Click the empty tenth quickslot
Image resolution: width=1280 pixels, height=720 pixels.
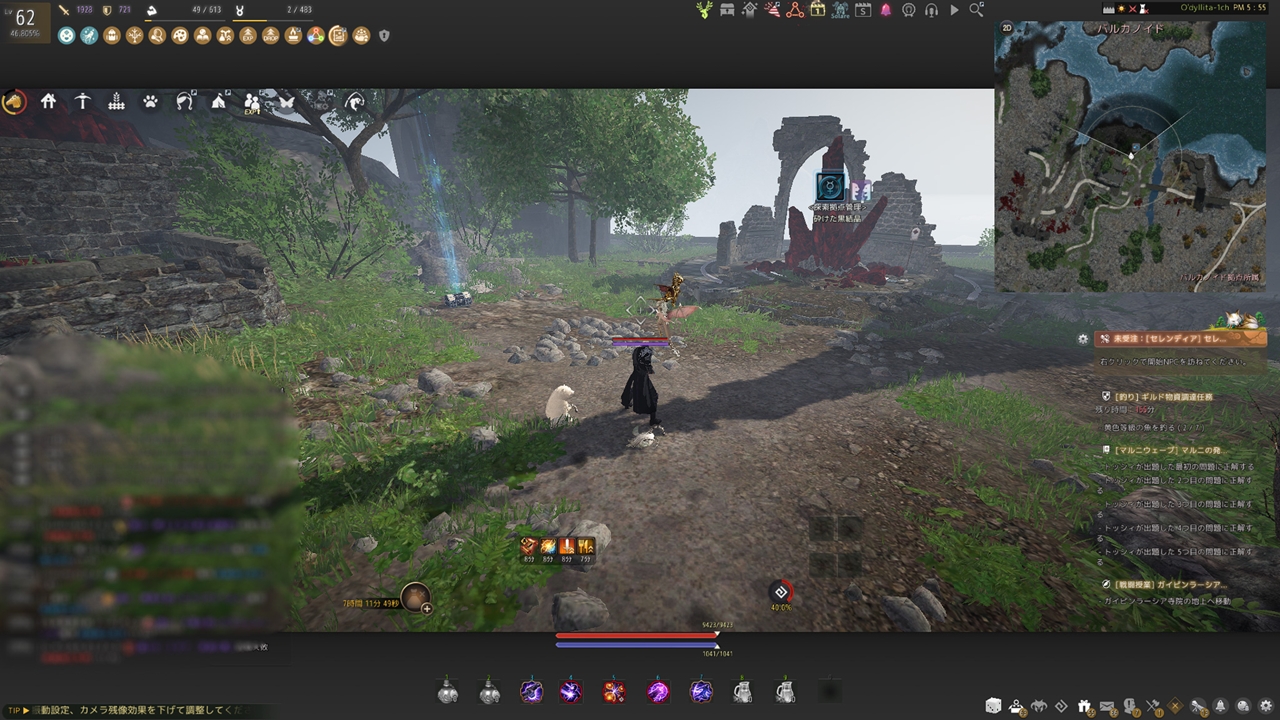pyautogui.click(x=829, y=691)
